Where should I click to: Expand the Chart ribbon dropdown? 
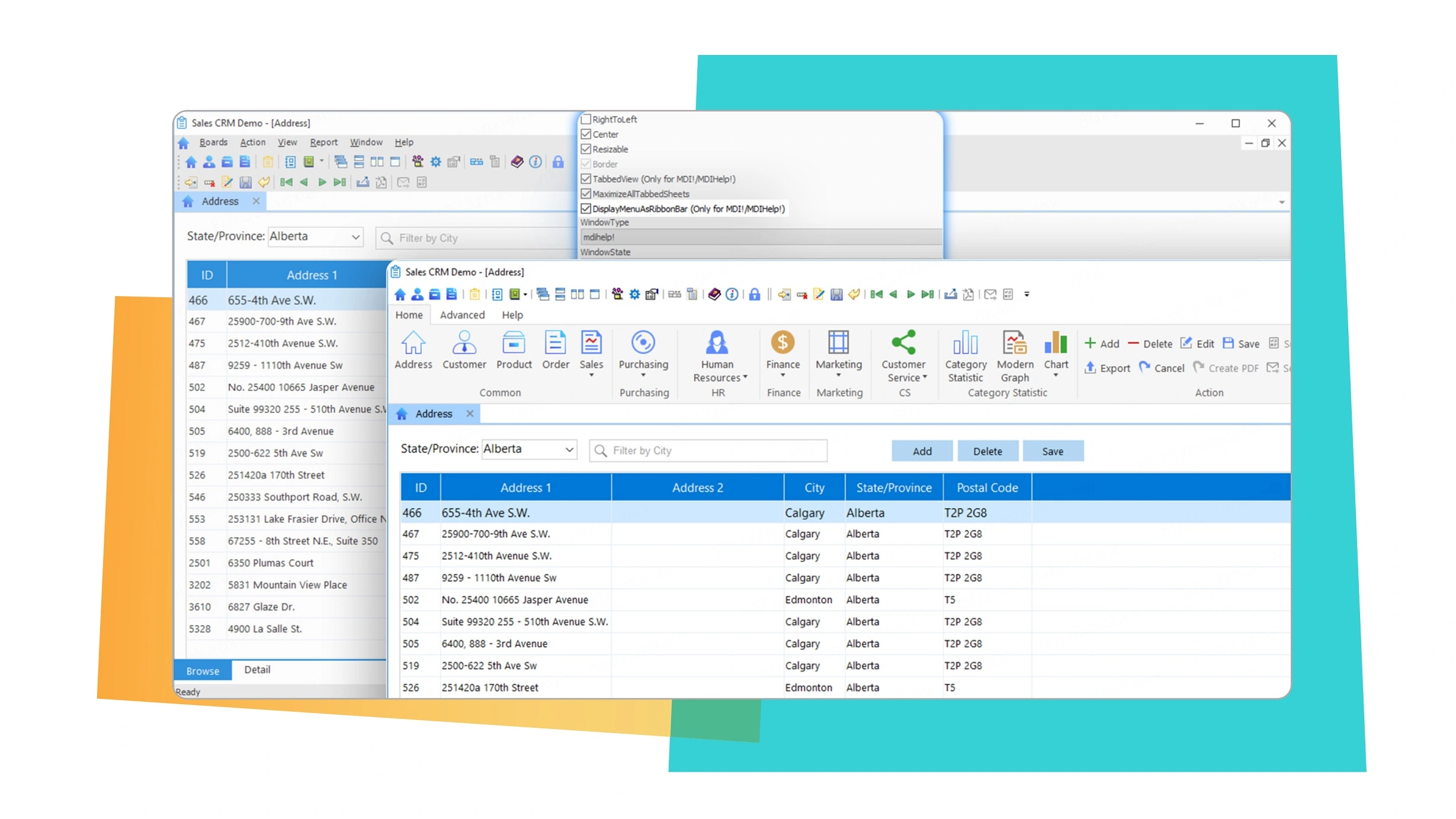[1056, 375]
